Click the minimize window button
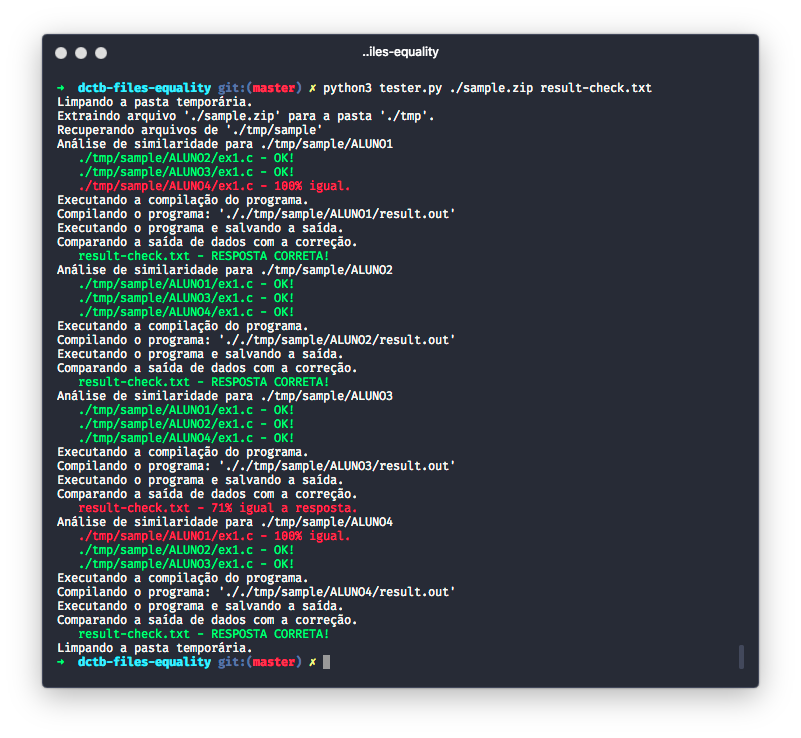The height and width of the screenshot is (738, 801). pos(81,53)
